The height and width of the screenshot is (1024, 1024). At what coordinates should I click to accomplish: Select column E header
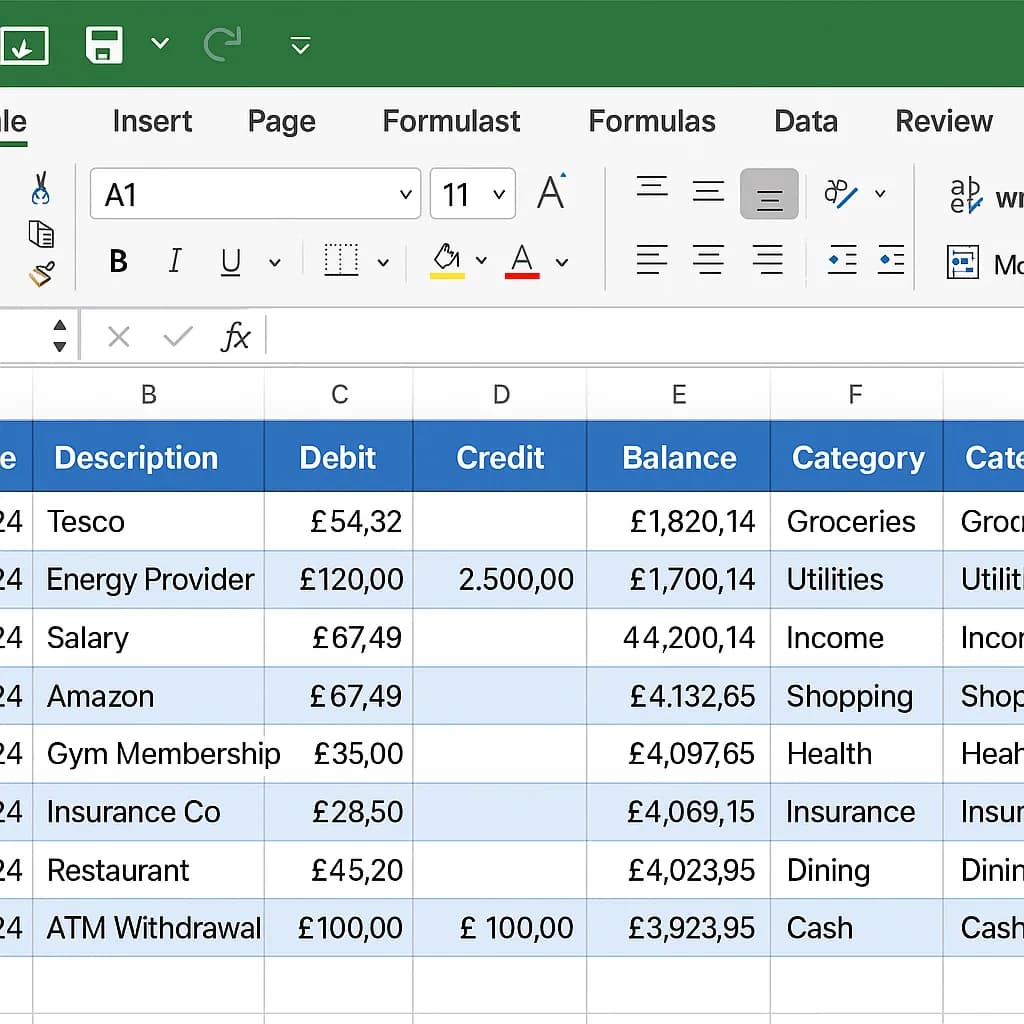point(679,394)
